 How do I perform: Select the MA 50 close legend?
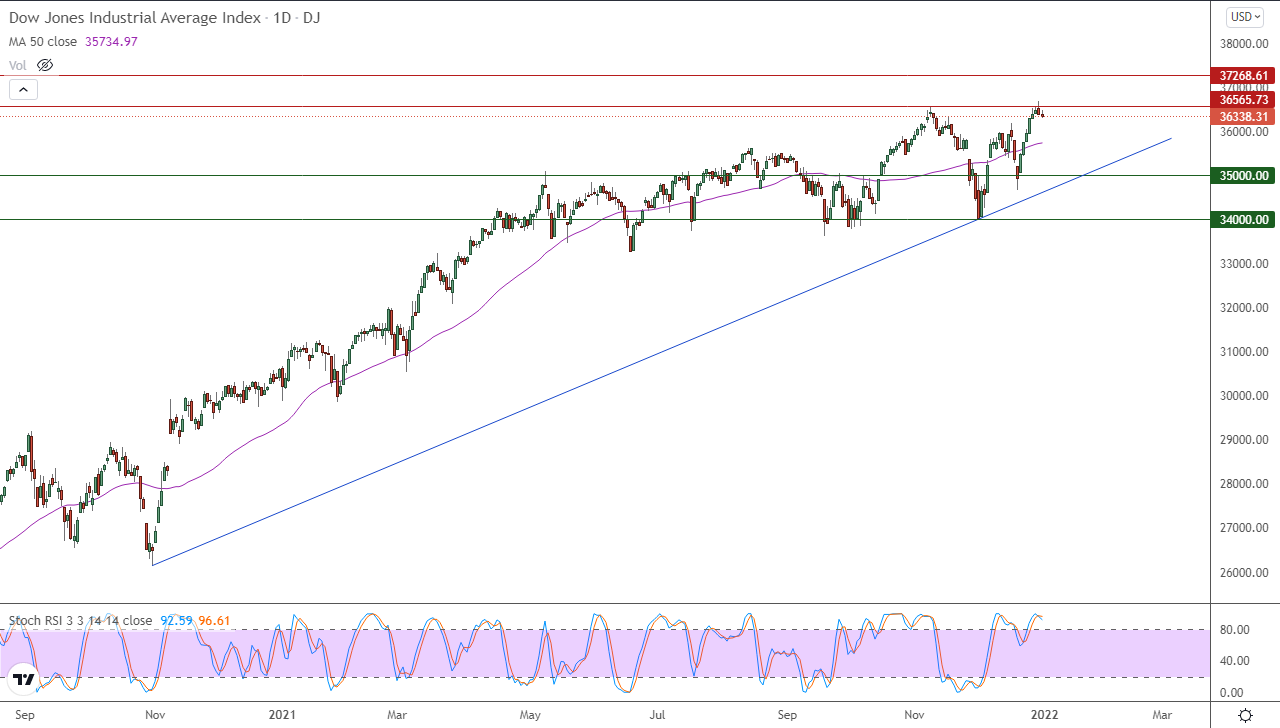(45, 41)
